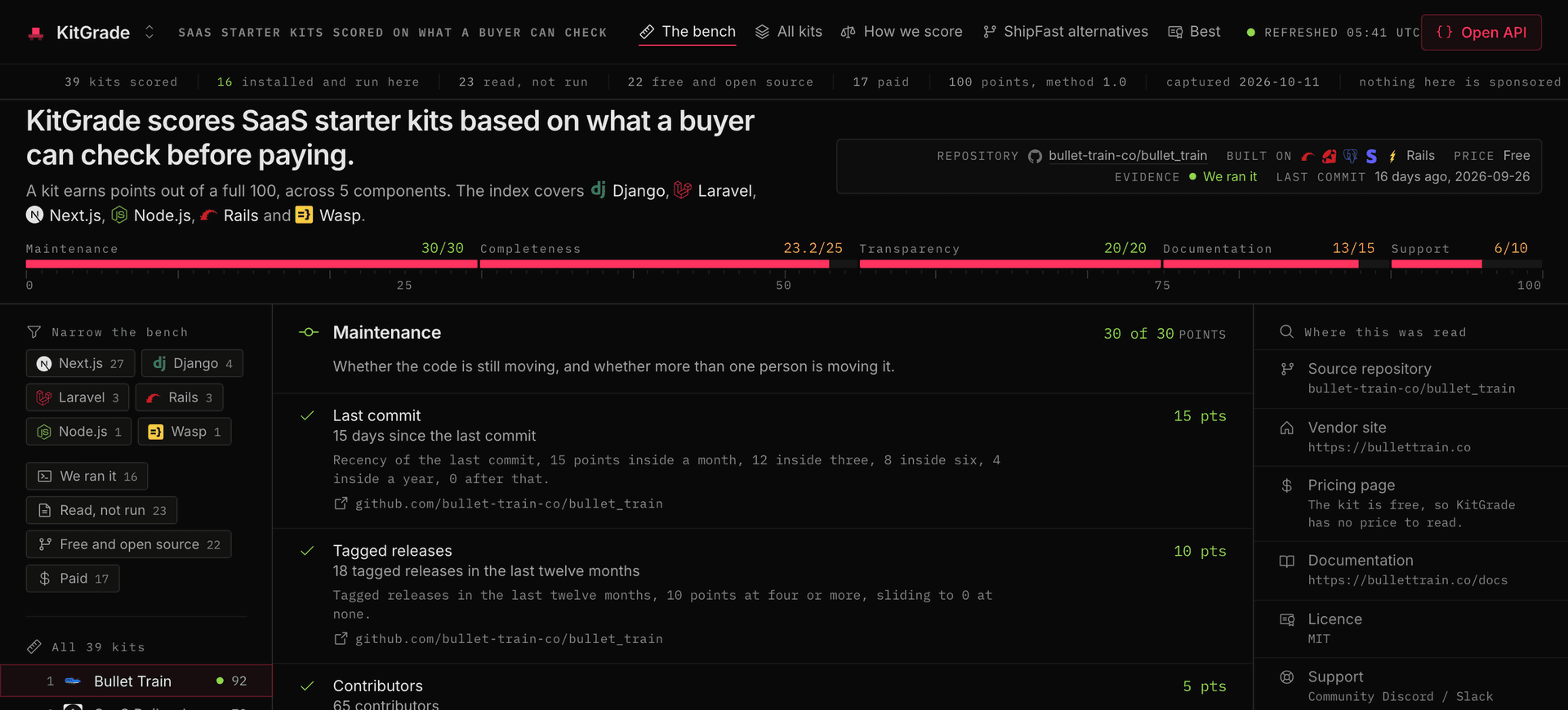Open the KitGrade switcher chevron
The height and width of the screenshot is (710, 1568).
coord(149,32)
